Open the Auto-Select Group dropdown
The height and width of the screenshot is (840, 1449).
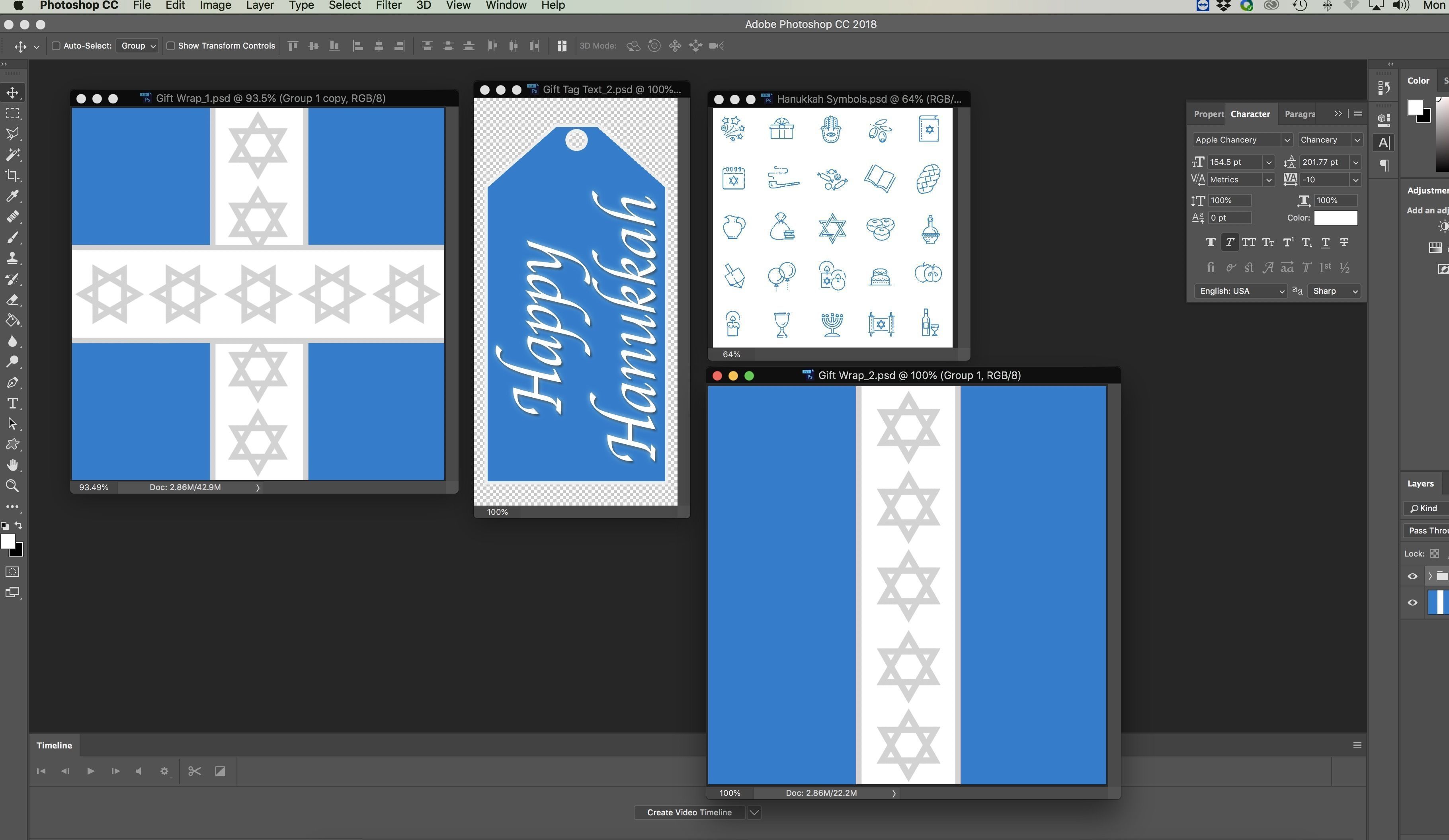pyautogui.click(x=137, y=46)
